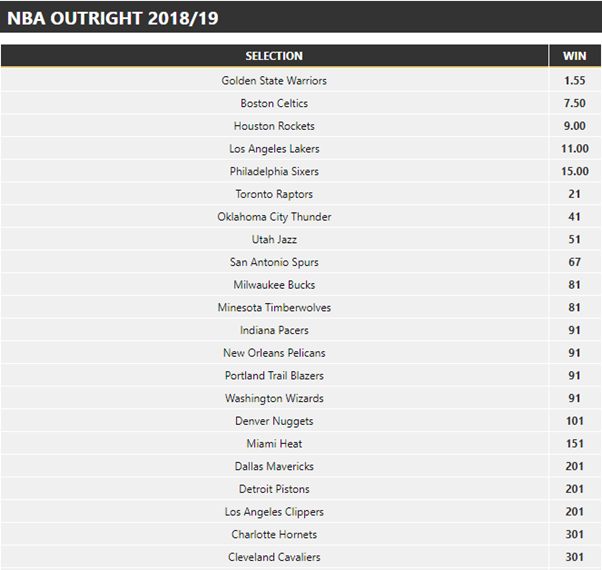The image size is (602, 570).
Task: Click New Orleans Pelicans odds 91
Action: (x=574, y=352)
